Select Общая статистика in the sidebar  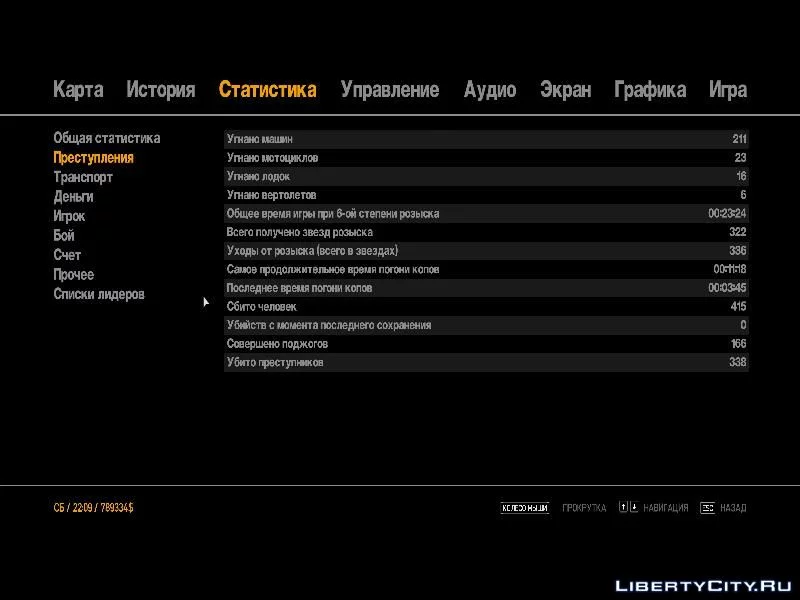(106, 138)
